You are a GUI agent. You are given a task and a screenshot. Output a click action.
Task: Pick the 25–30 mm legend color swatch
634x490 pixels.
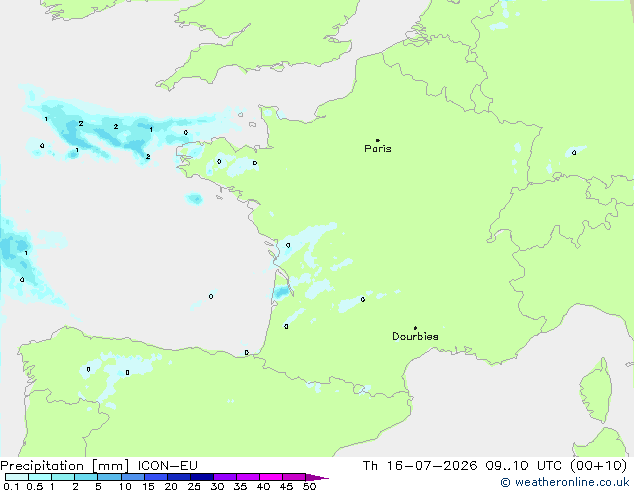[x=202, y=477]
